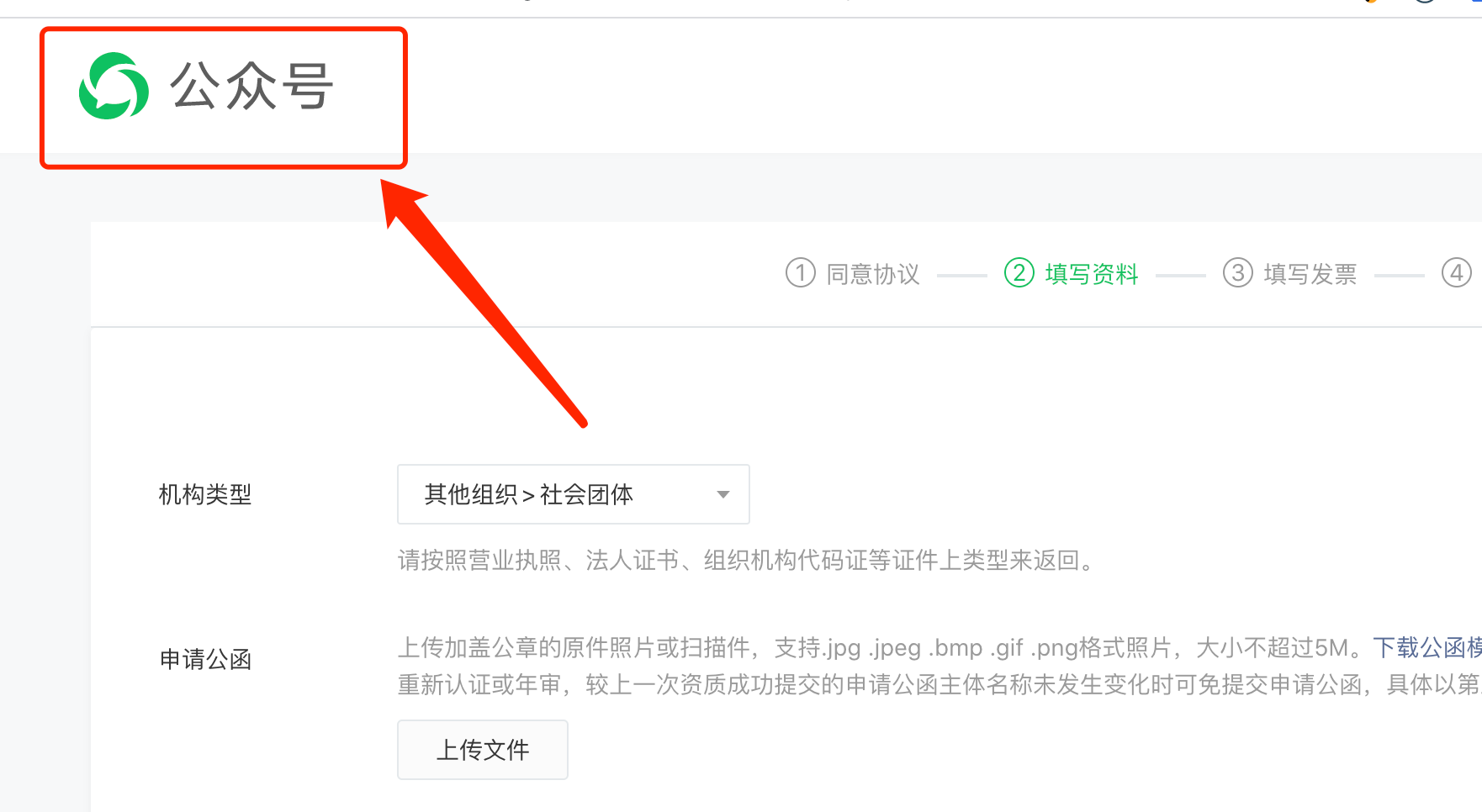Click the 填写发票 step label
Viewport: 1482px width, 812px height.
tap(1310, 274)
